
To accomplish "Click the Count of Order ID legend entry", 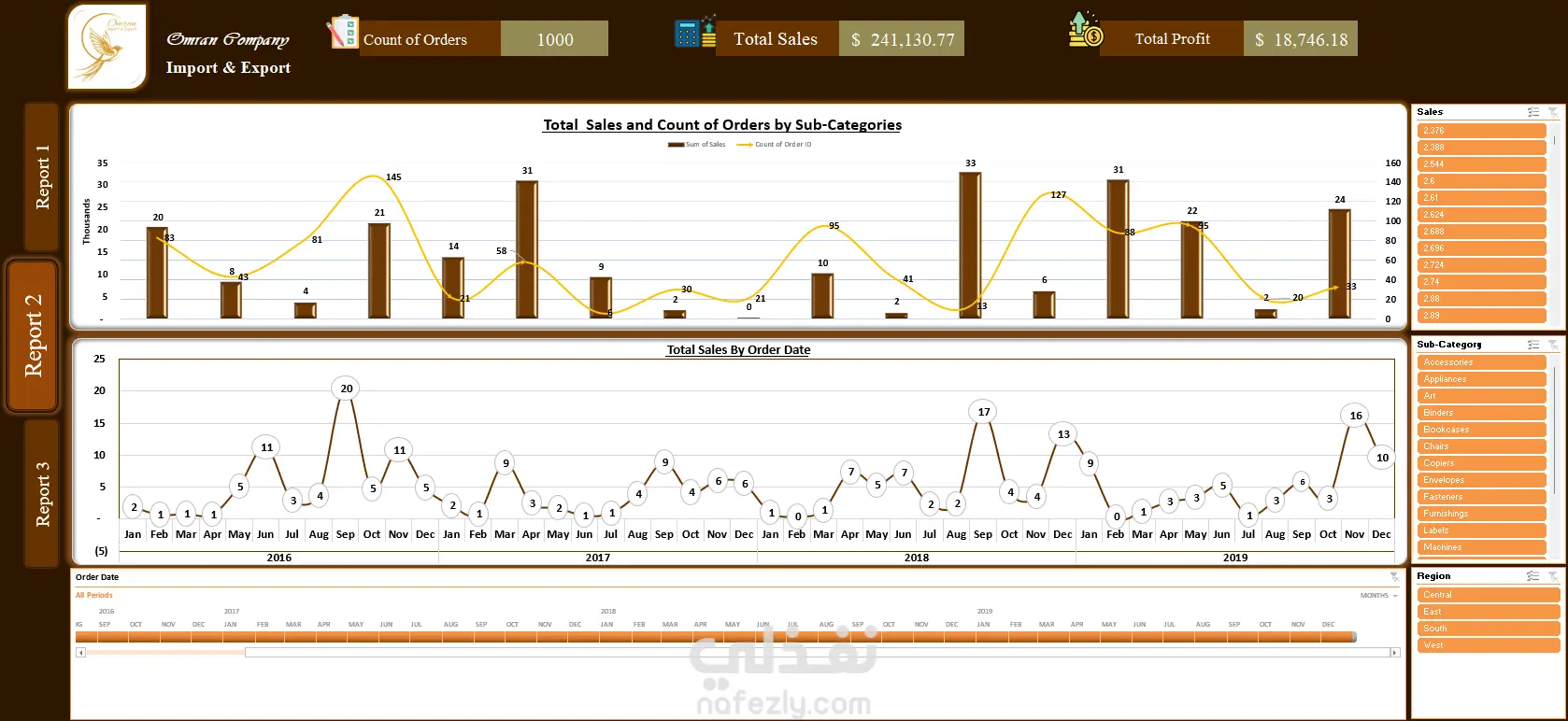I will (x=775, y=145).
